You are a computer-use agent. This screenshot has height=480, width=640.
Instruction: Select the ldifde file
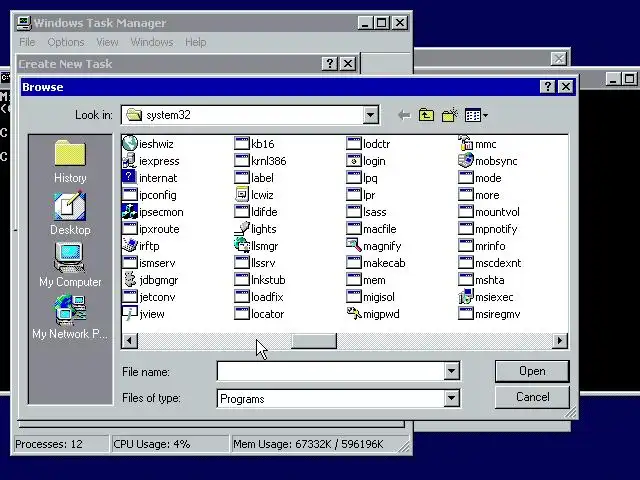[256, 212]
